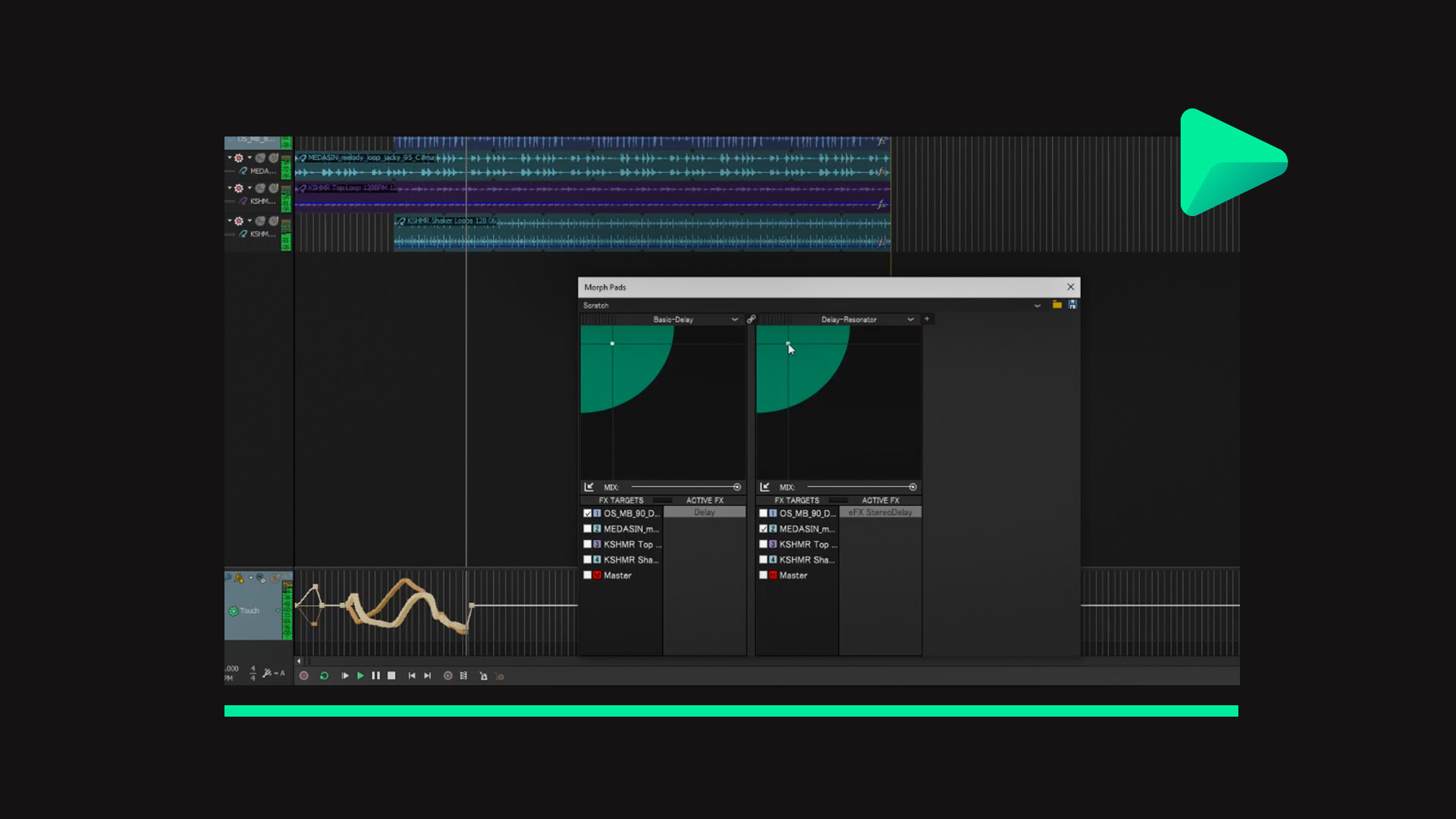Check Master target in Basic-Delay pad

(x=587, y=575)
